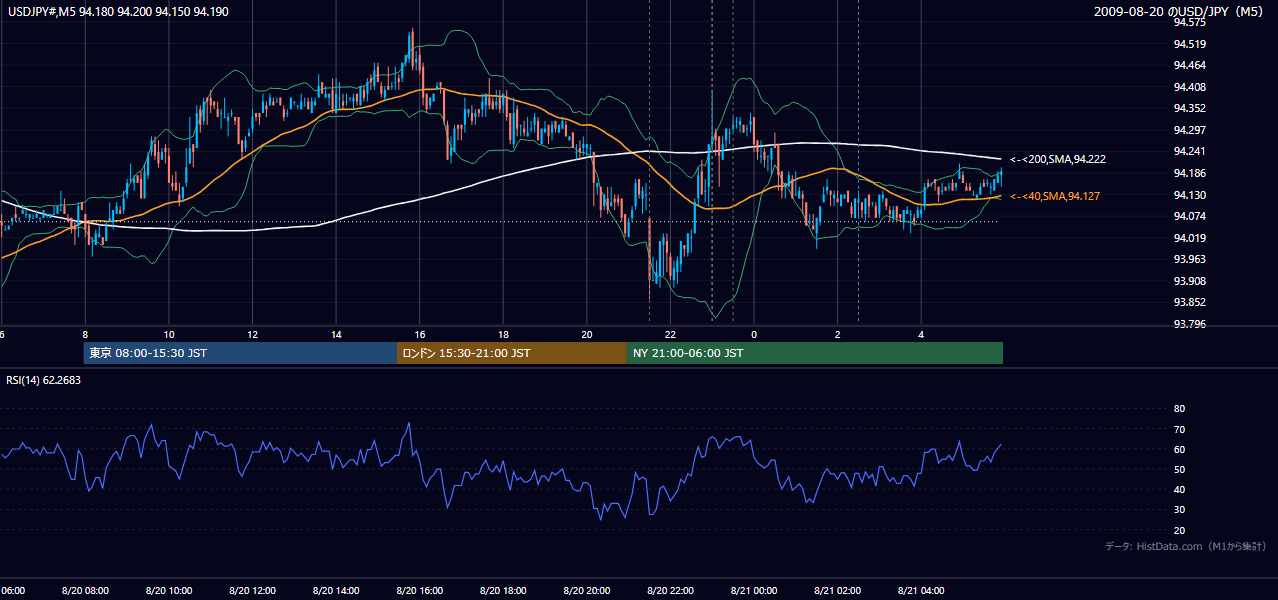Click the 40 SMA 94.127 label
This screenshot has width=1278, height=600.
[1054, 196]
